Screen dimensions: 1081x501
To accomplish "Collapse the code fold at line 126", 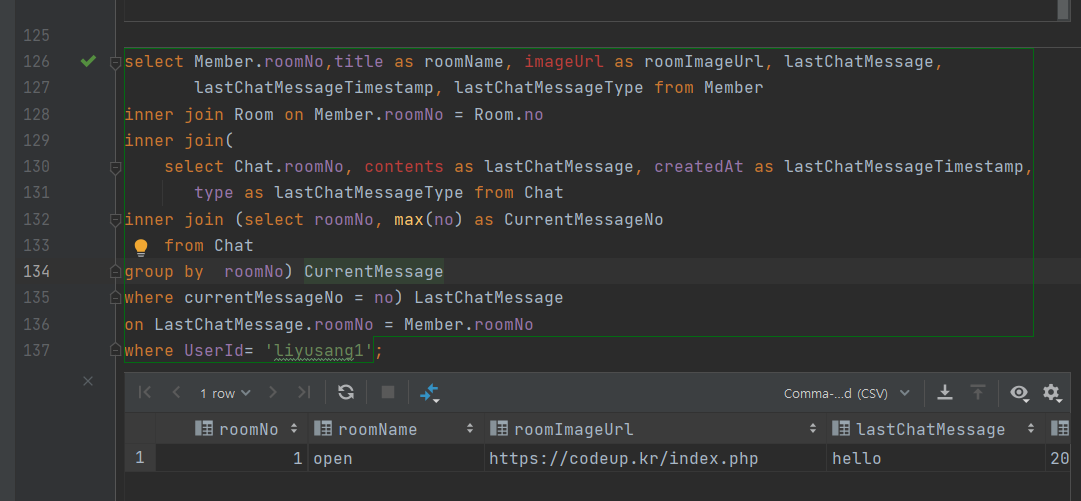I will (115, 63).
